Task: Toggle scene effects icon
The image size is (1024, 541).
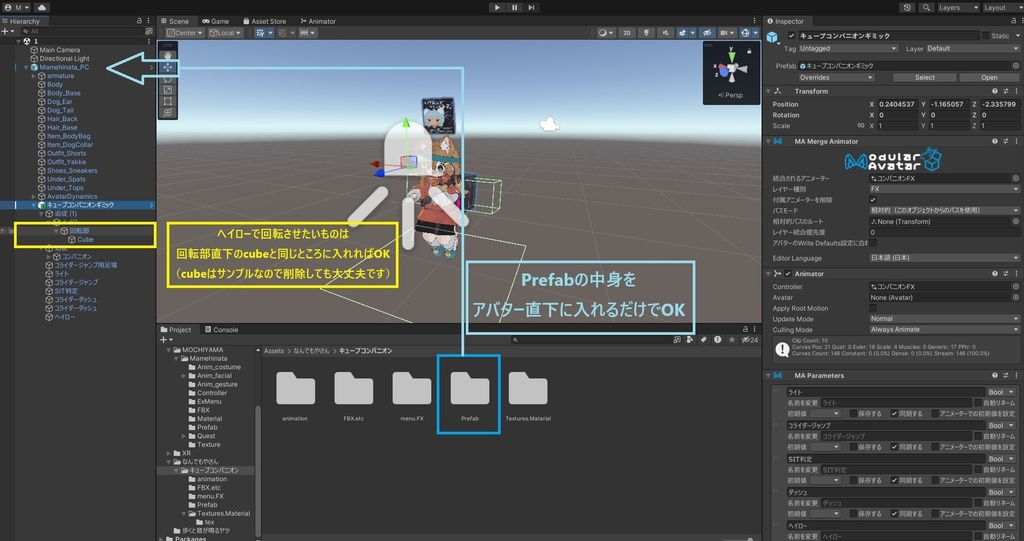Action: click(x=682, y=33)
